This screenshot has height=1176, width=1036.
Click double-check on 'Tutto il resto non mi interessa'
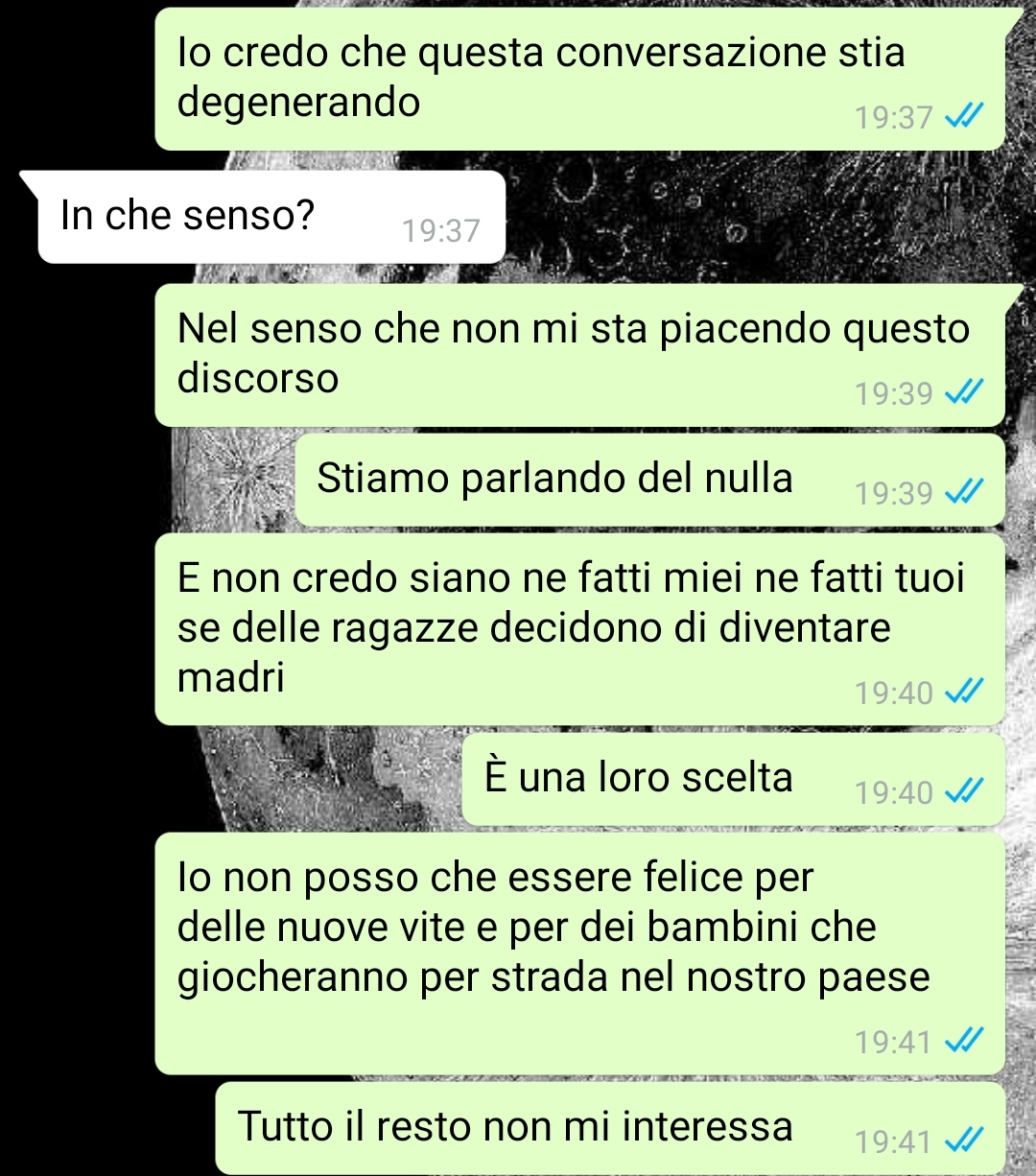tap(963, 1141)
